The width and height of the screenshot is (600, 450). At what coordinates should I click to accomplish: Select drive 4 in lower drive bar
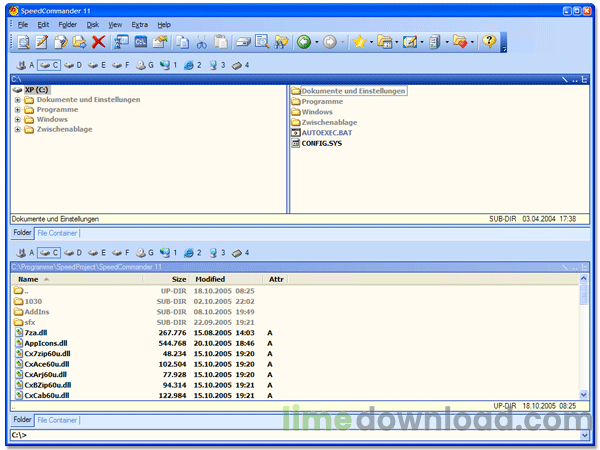[x=241, y=253]
